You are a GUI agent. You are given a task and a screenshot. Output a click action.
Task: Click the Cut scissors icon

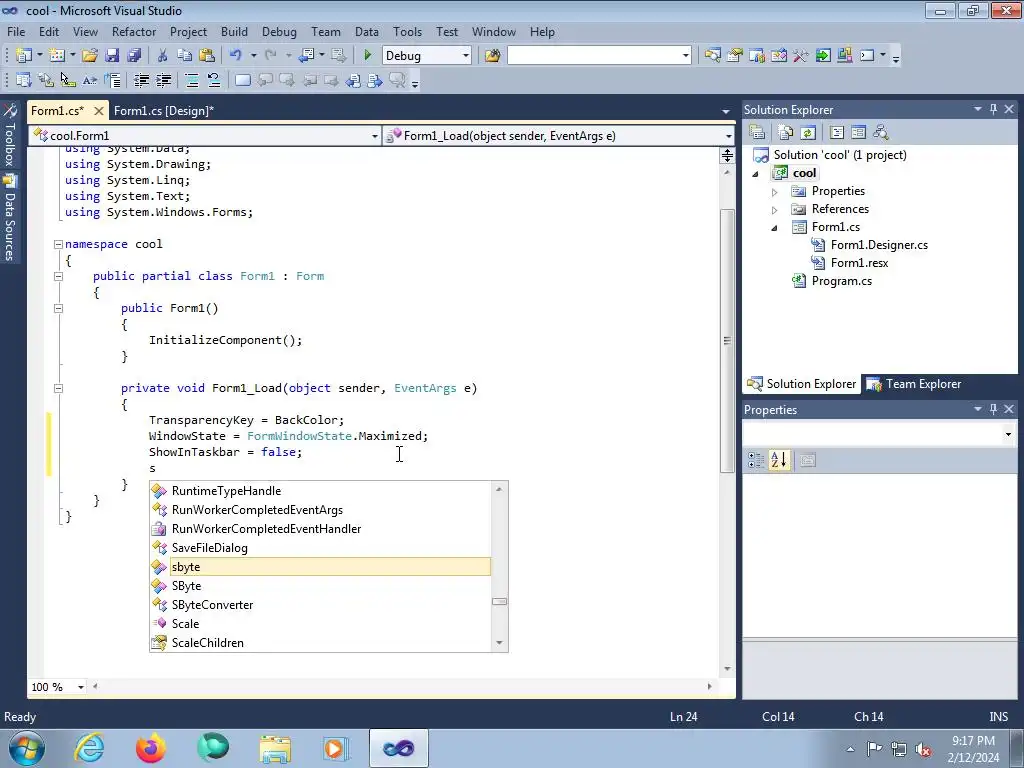(163, 56)
